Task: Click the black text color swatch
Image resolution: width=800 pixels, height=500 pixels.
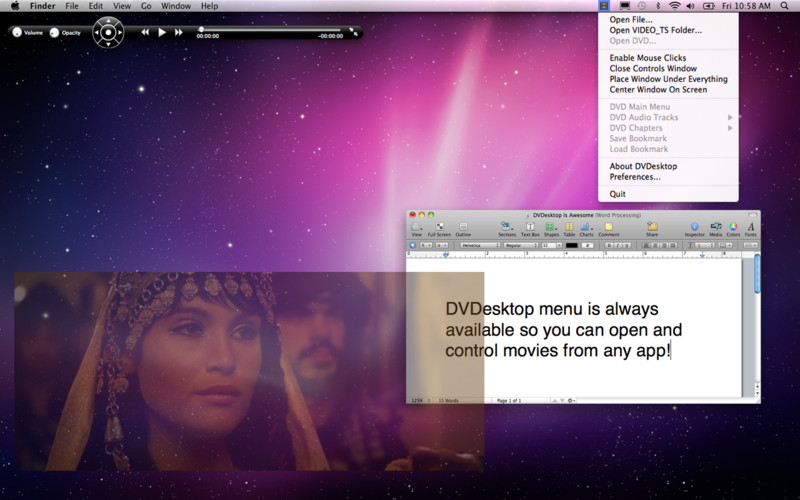Action: point(571,245)
